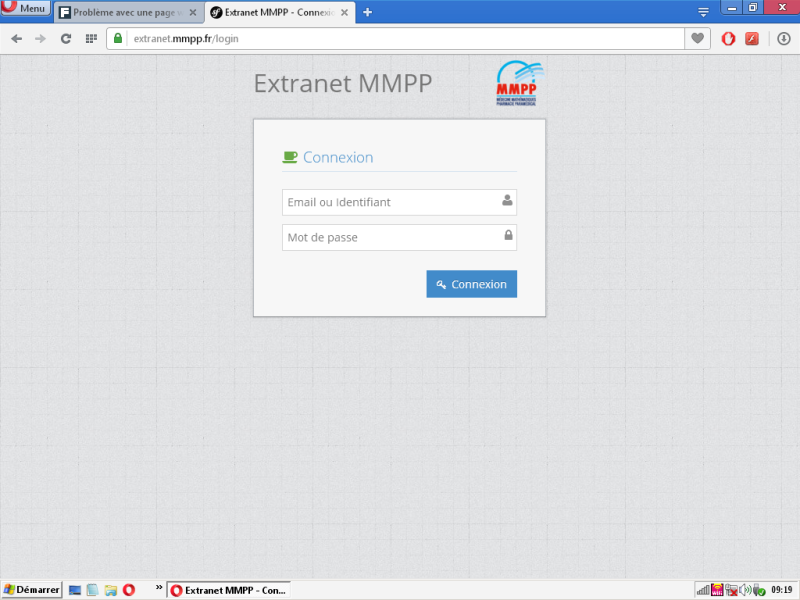Close the 'Problème avec une page' tab
Image resolution: width=800 pixels, height=600 pixels.
pos(193,13)
